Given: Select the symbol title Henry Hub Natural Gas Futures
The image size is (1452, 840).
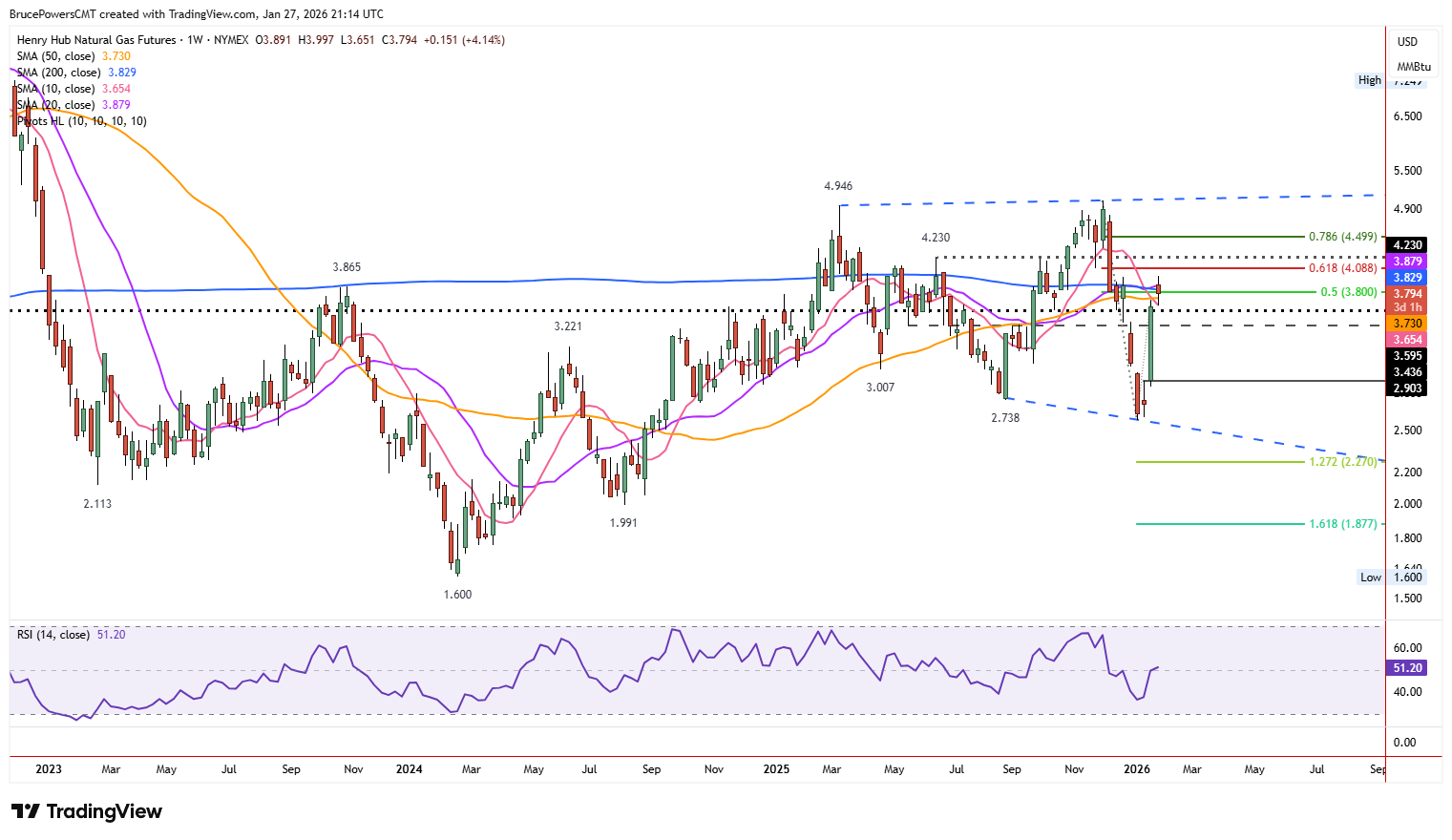Looking at the screenshot, I should click(x=96, y=40).
